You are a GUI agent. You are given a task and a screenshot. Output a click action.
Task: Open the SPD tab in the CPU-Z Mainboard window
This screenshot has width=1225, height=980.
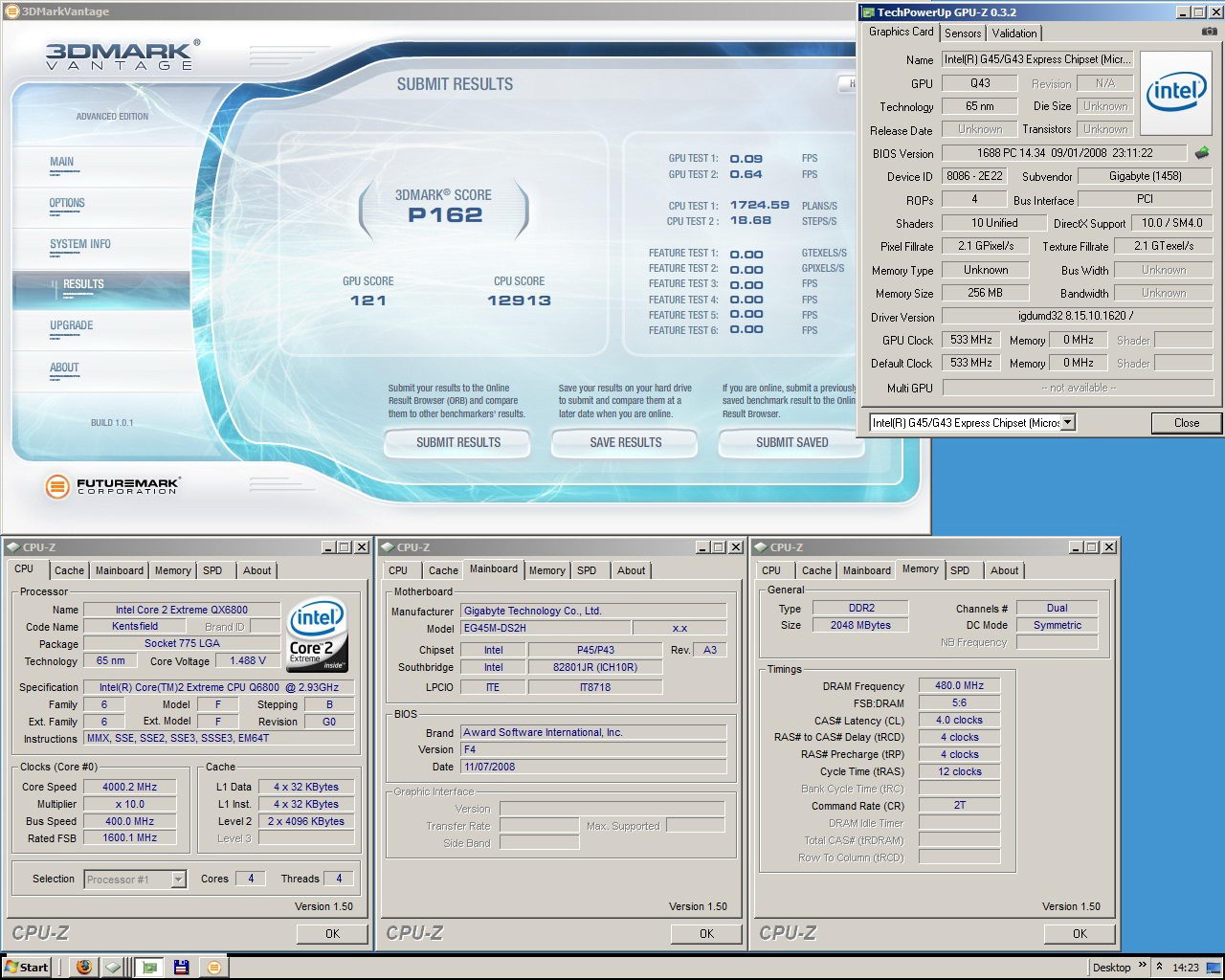[587, 570]
